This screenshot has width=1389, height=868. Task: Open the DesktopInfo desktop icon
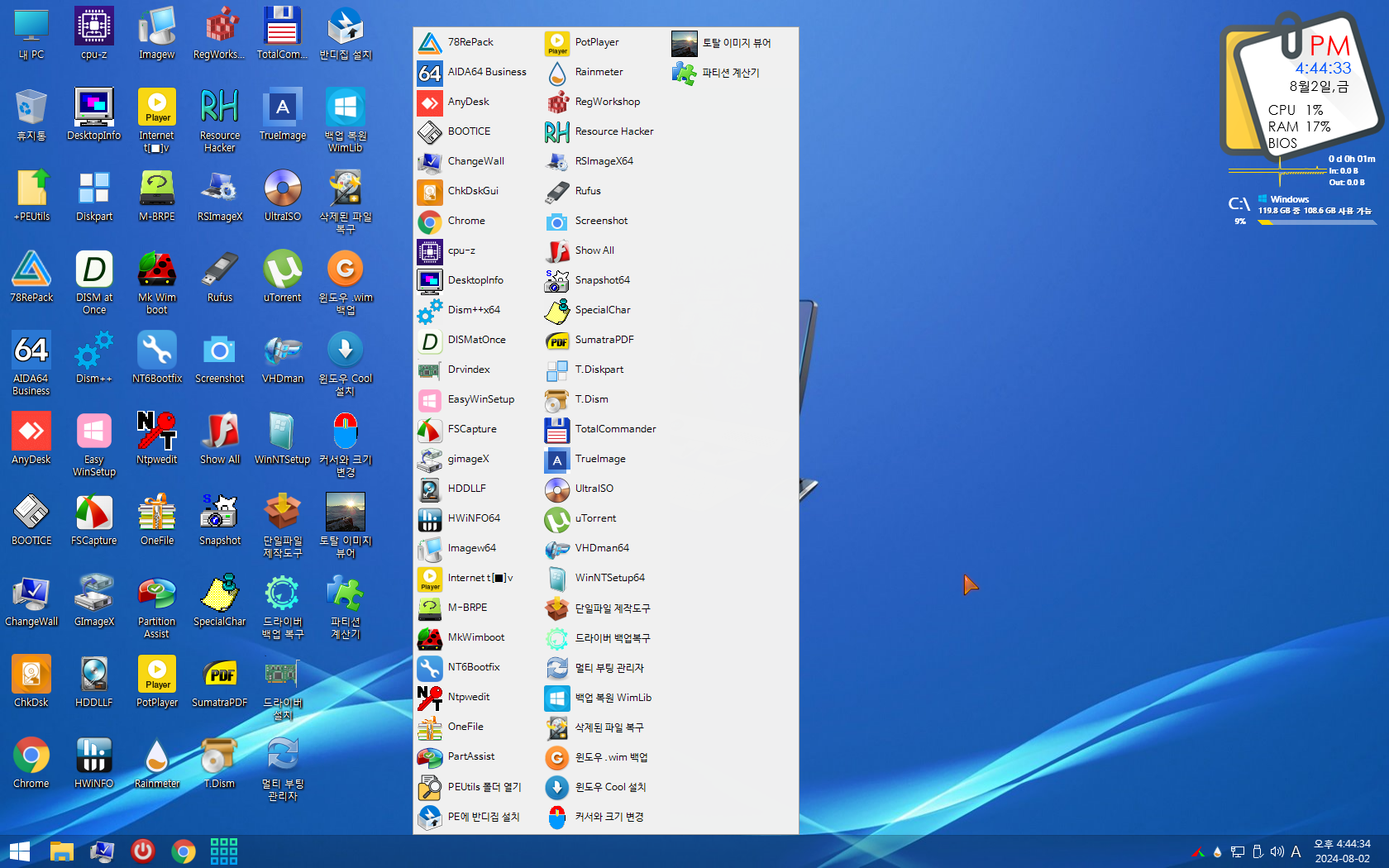[94, 114]
